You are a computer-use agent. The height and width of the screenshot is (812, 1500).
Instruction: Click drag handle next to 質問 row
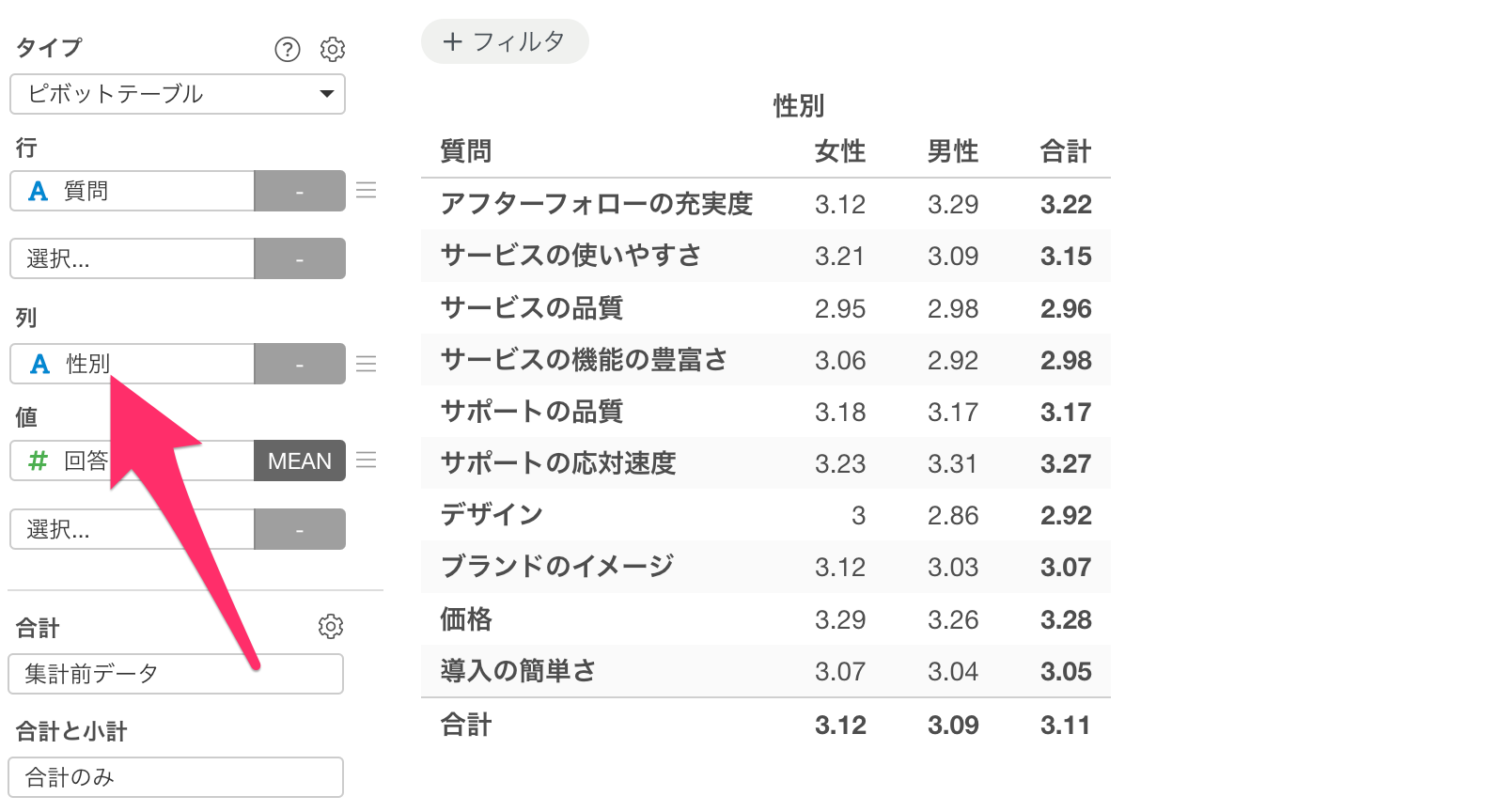coord(367,191)
